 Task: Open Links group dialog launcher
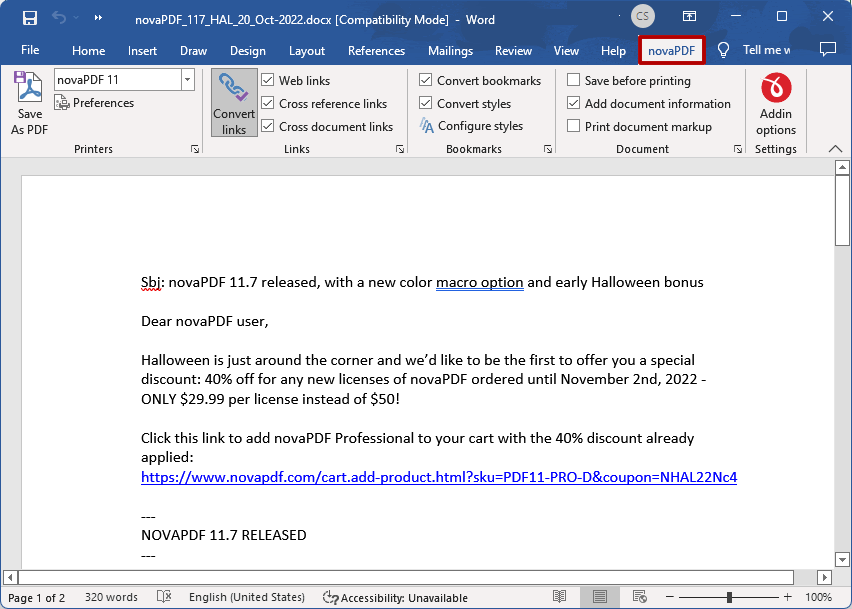pos(400,149)
